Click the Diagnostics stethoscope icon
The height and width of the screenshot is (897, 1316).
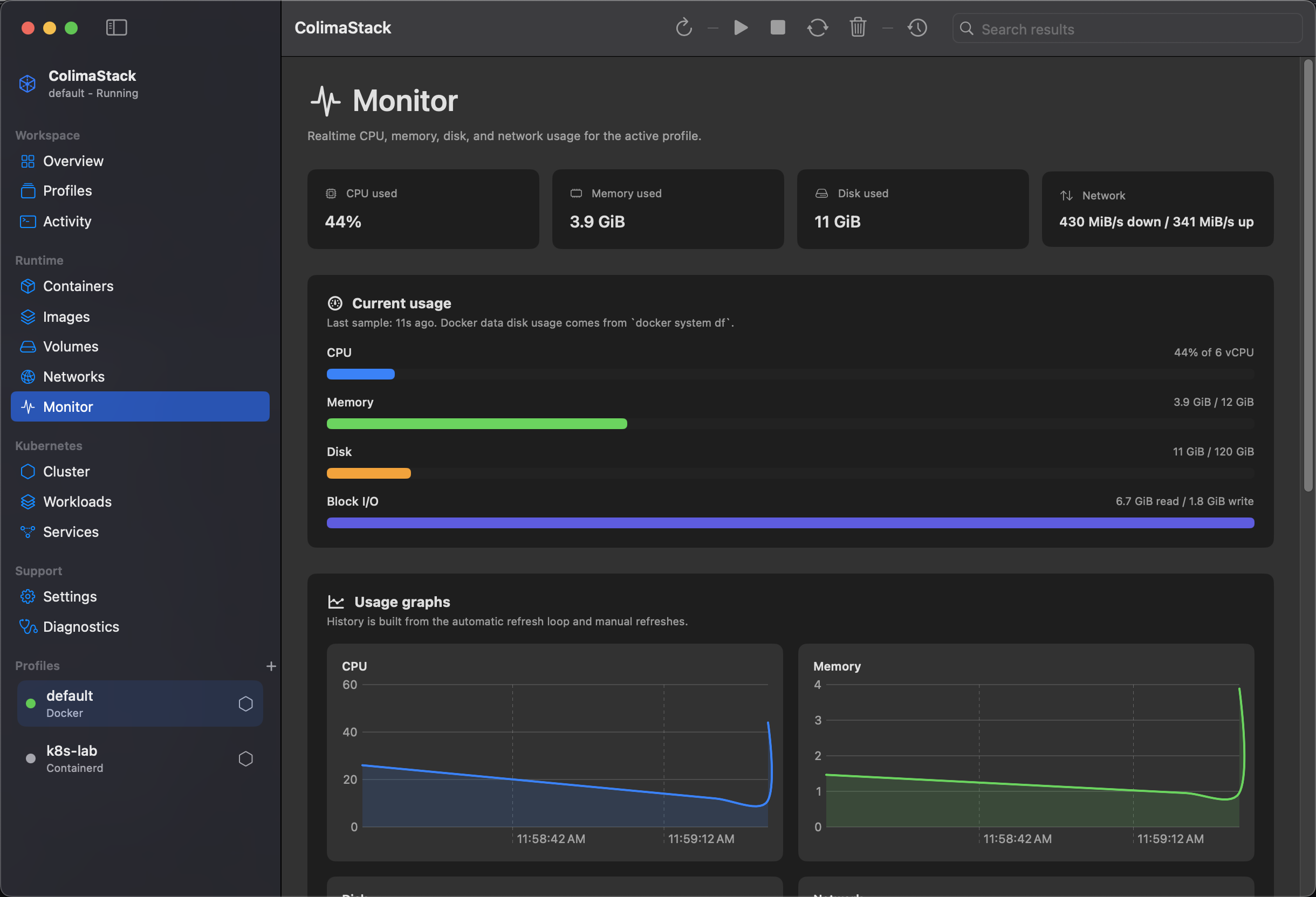(x=28, y=627)
